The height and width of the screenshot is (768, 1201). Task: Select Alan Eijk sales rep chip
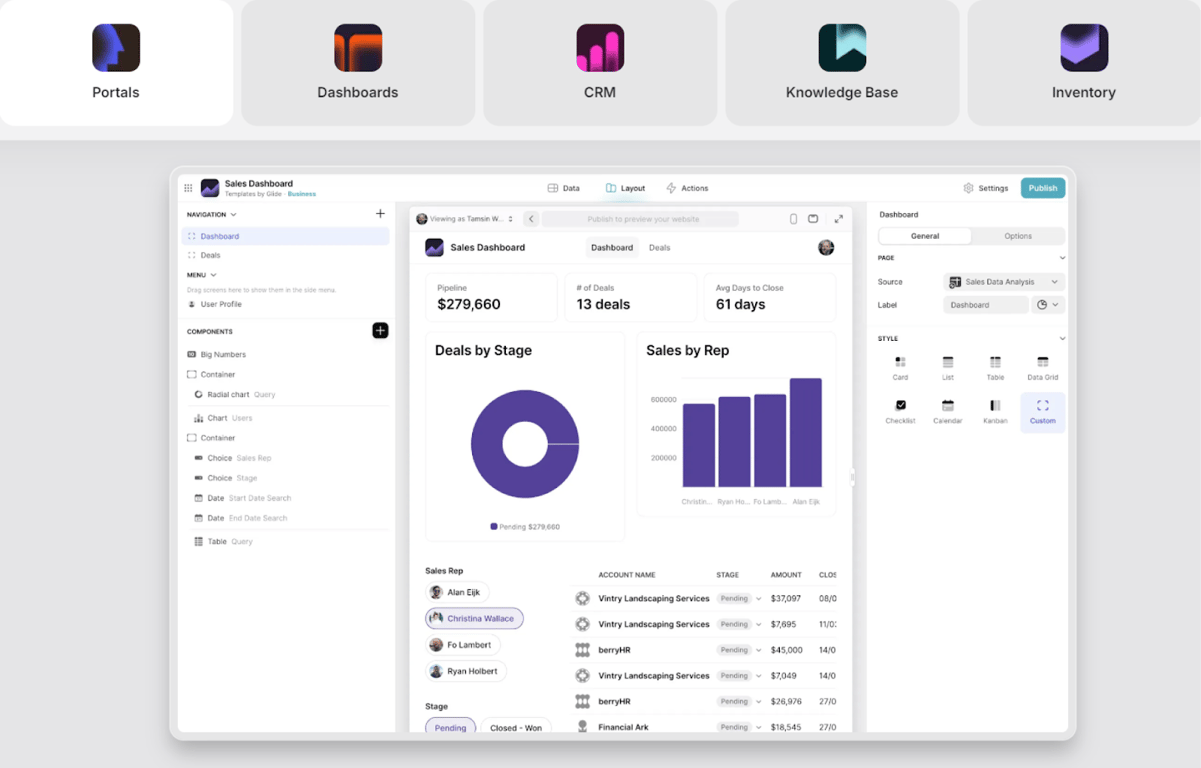point(457,592)
